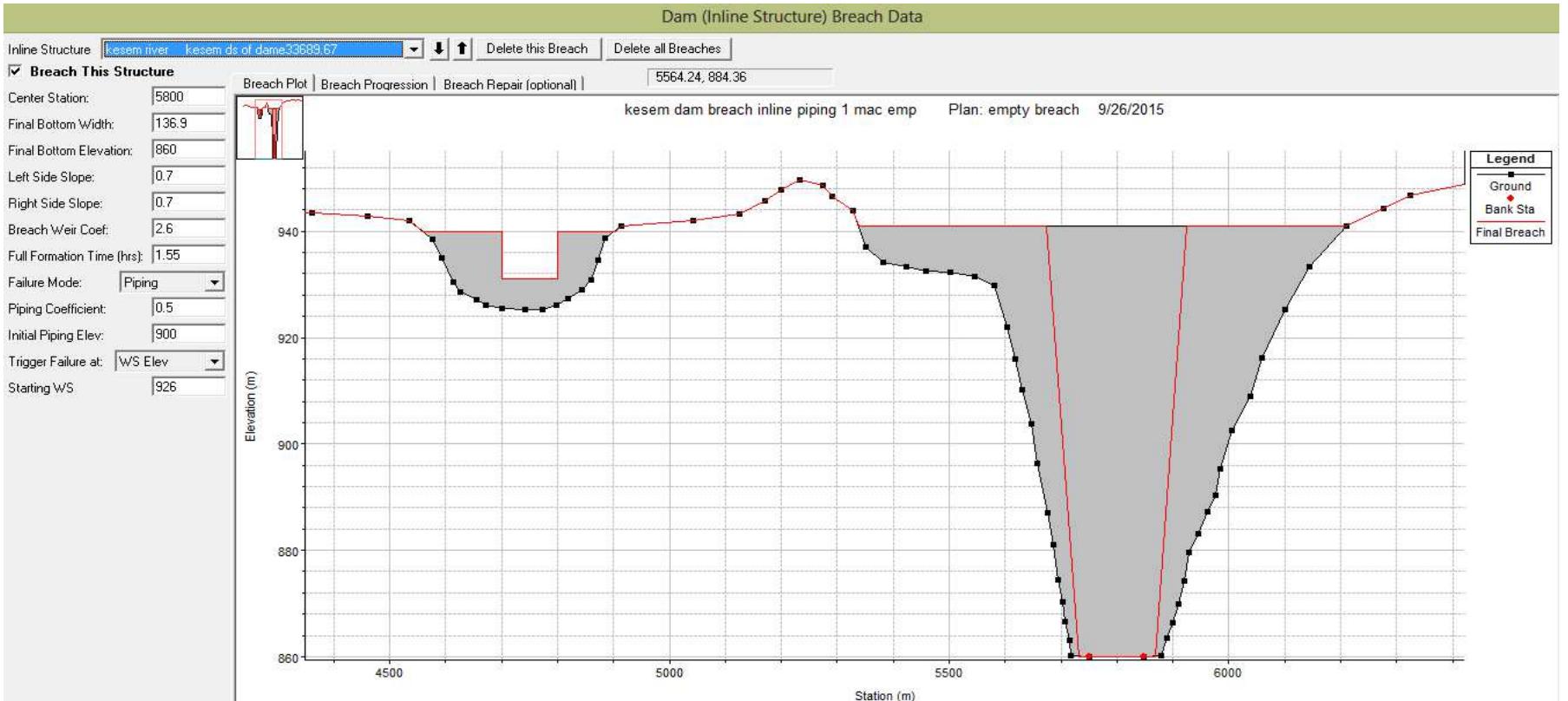Click the Piping Coefficient field
1568x701 pixels.
(188, 308)
